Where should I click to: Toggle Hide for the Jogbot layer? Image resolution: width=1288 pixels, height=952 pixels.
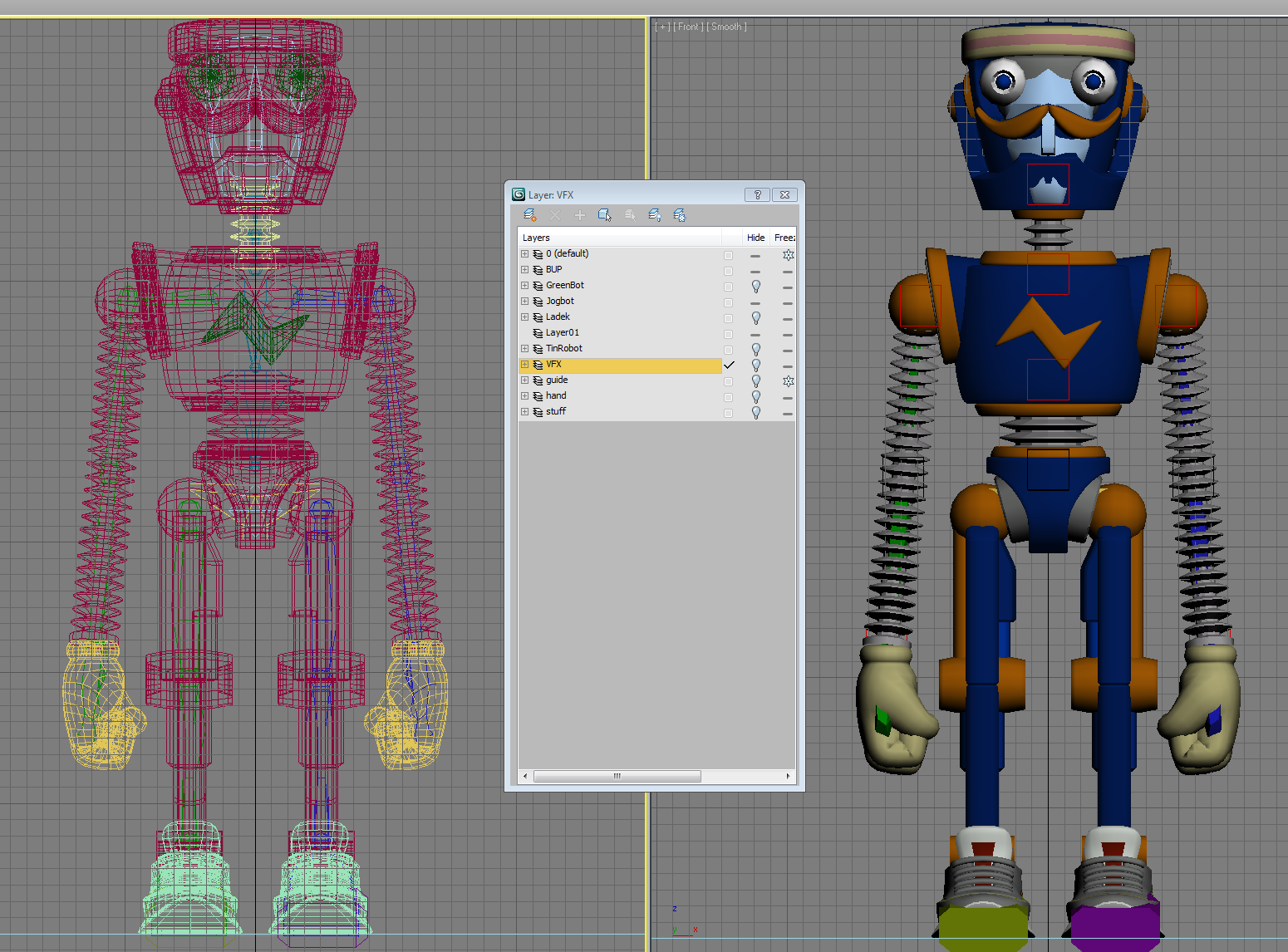pos(755,302)
